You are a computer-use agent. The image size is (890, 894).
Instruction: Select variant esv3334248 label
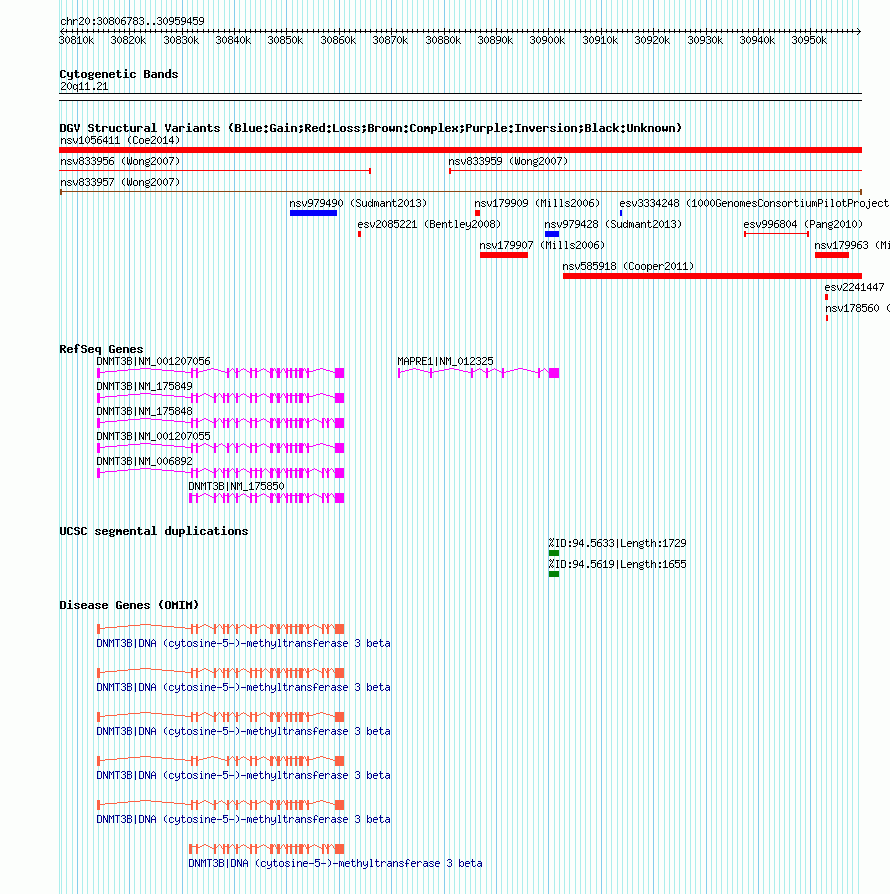[x=754, y=204]
